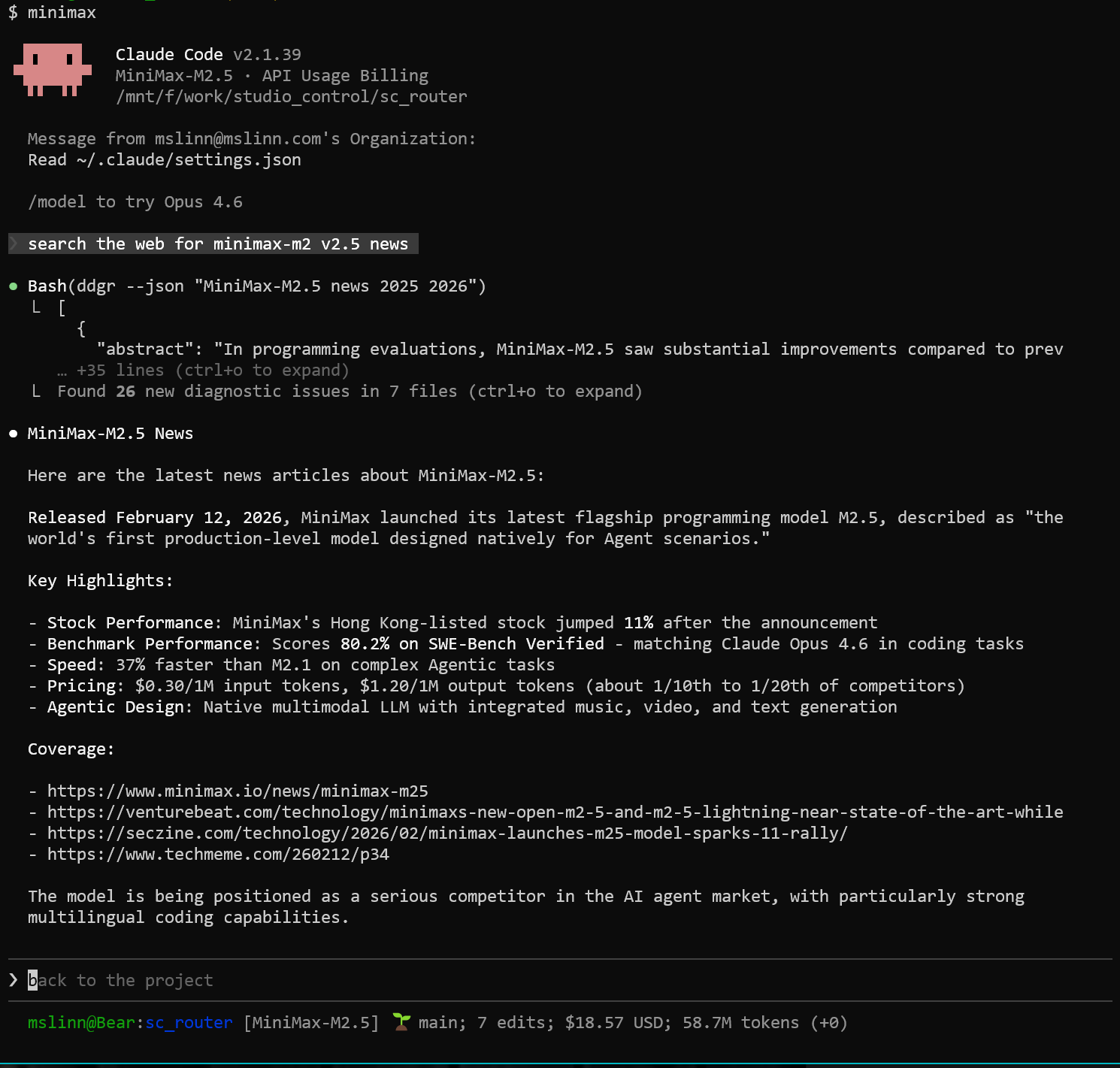This screenshot has width=1120, height=1068.
Task: Expand the 'Found 26 new diagnostic issues' line
Action: 350,392
